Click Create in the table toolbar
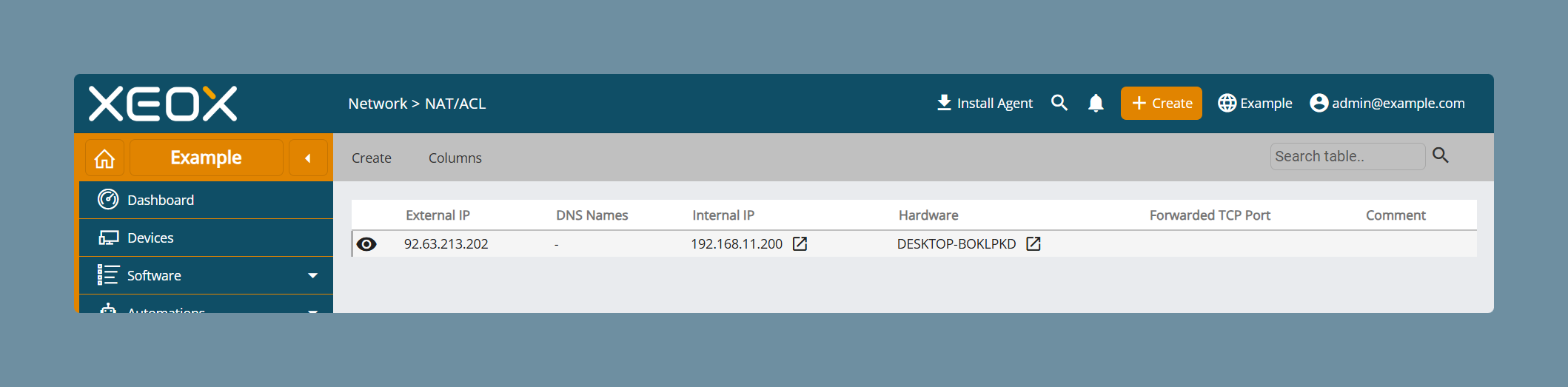The image size is (1568, 387). click(x=372, y=158)
